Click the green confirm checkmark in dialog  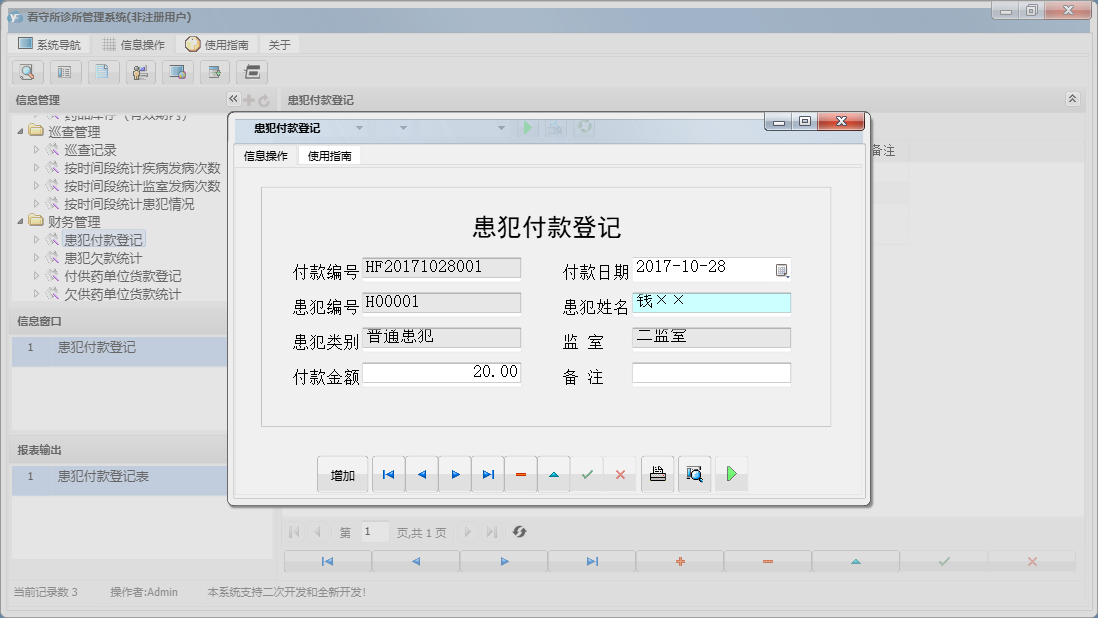coord(587,474)
